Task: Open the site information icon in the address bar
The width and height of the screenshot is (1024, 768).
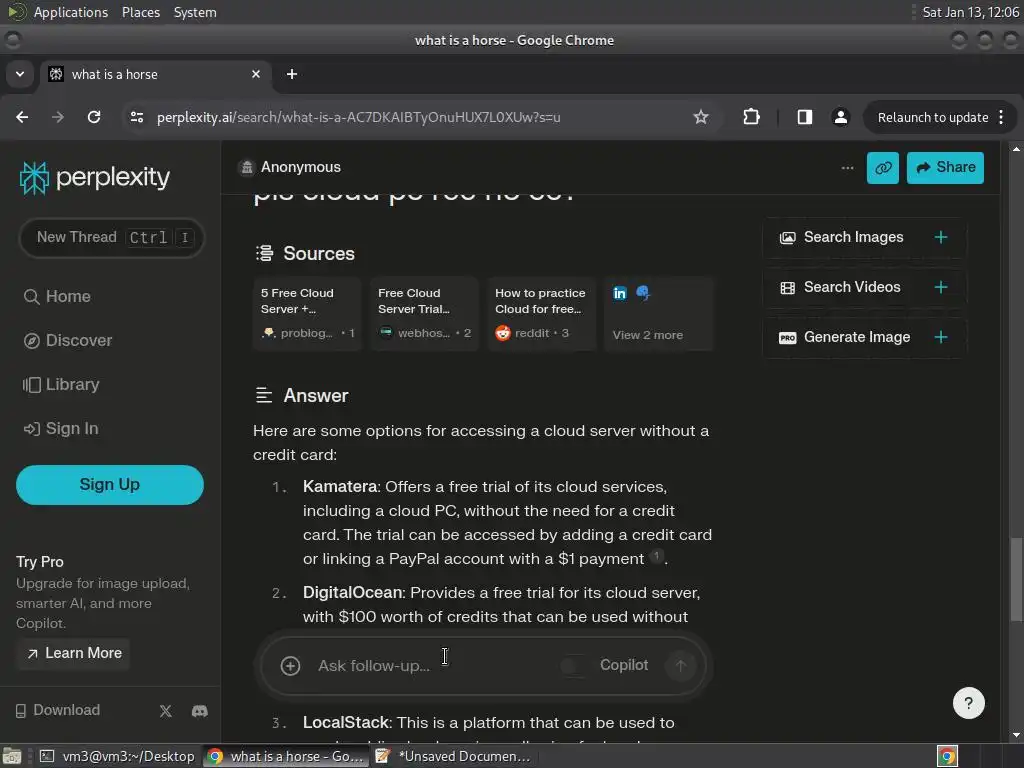Action: [137, 117]
